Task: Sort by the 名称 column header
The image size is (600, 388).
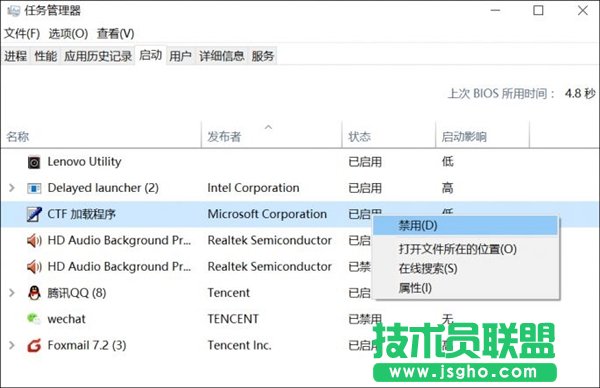Action: 101,136
